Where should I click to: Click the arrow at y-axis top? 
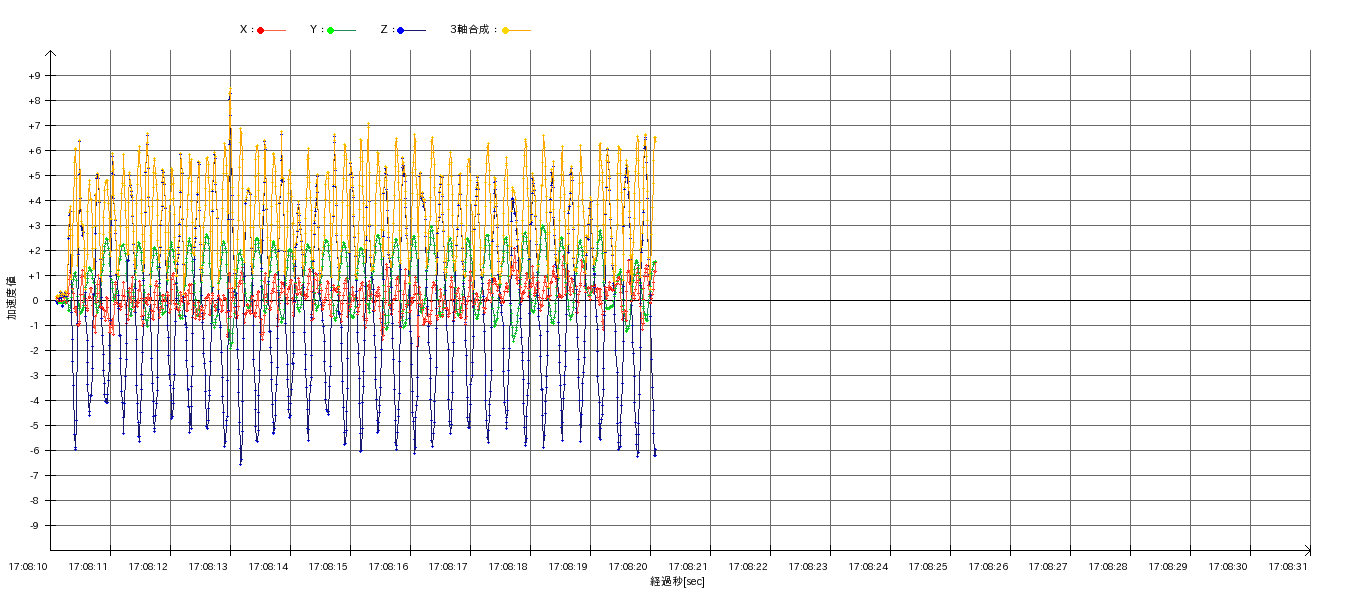point(50,53)
